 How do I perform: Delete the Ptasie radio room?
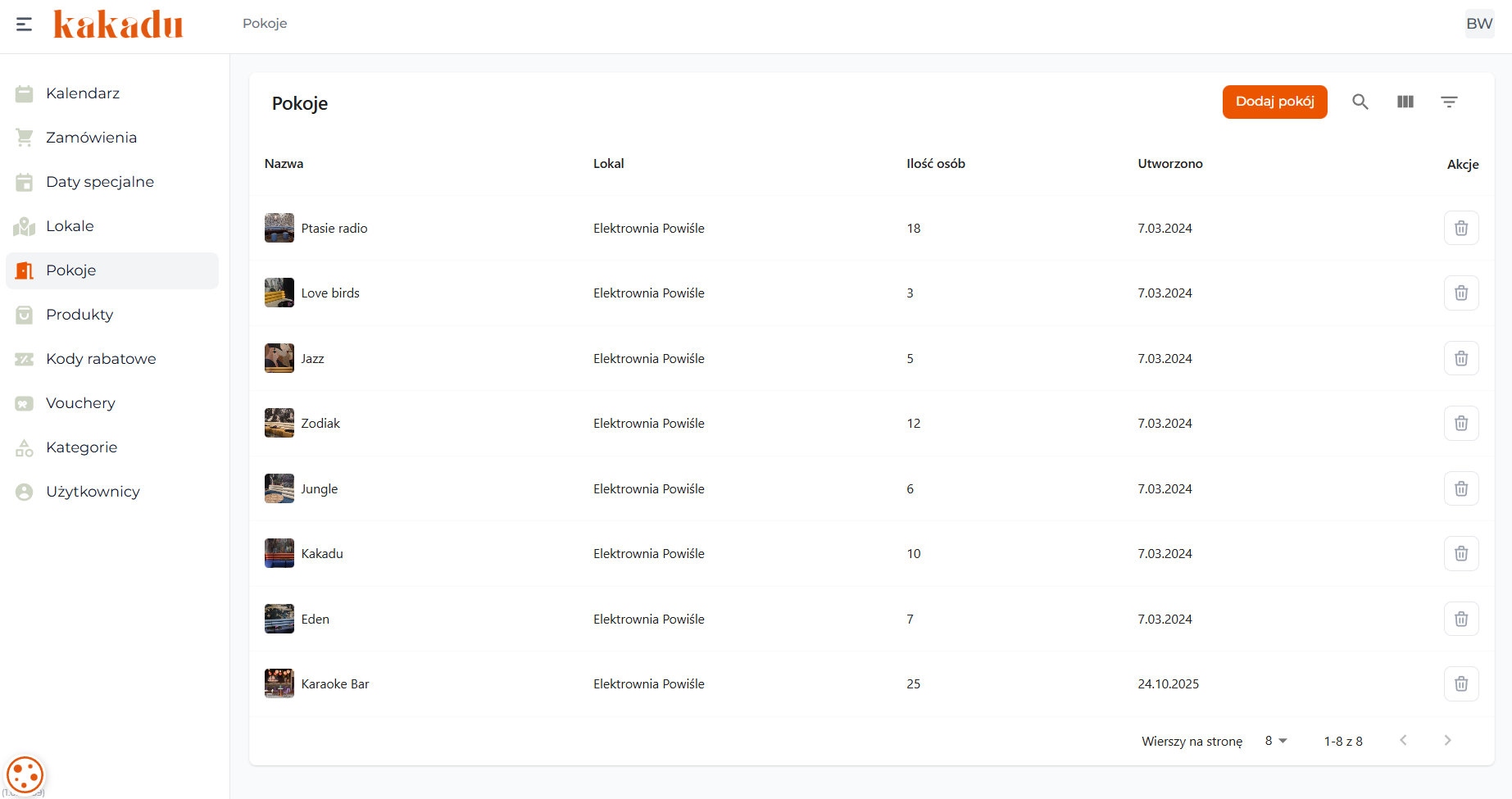click(x=1460, y=228)
